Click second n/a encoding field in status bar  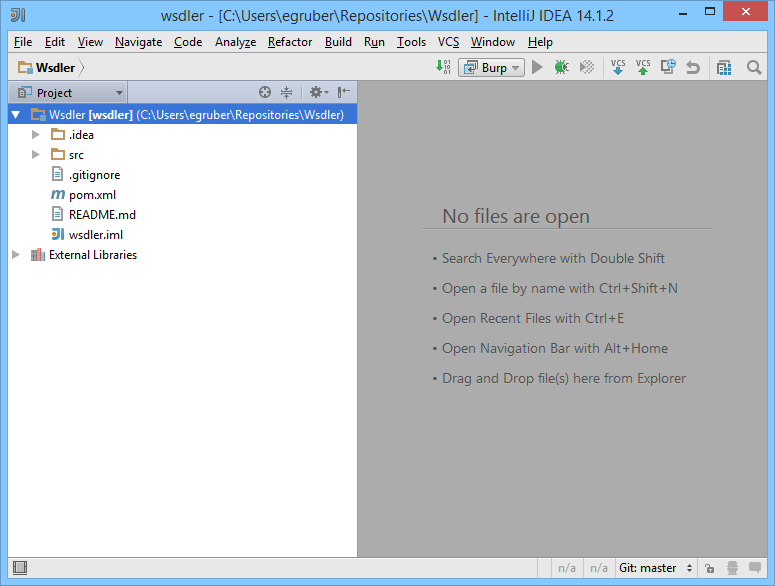[x=599, y=568]
